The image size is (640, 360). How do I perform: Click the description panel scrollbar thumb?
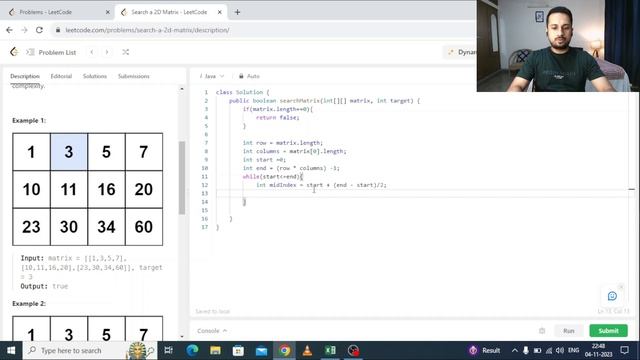pos(182,178)
